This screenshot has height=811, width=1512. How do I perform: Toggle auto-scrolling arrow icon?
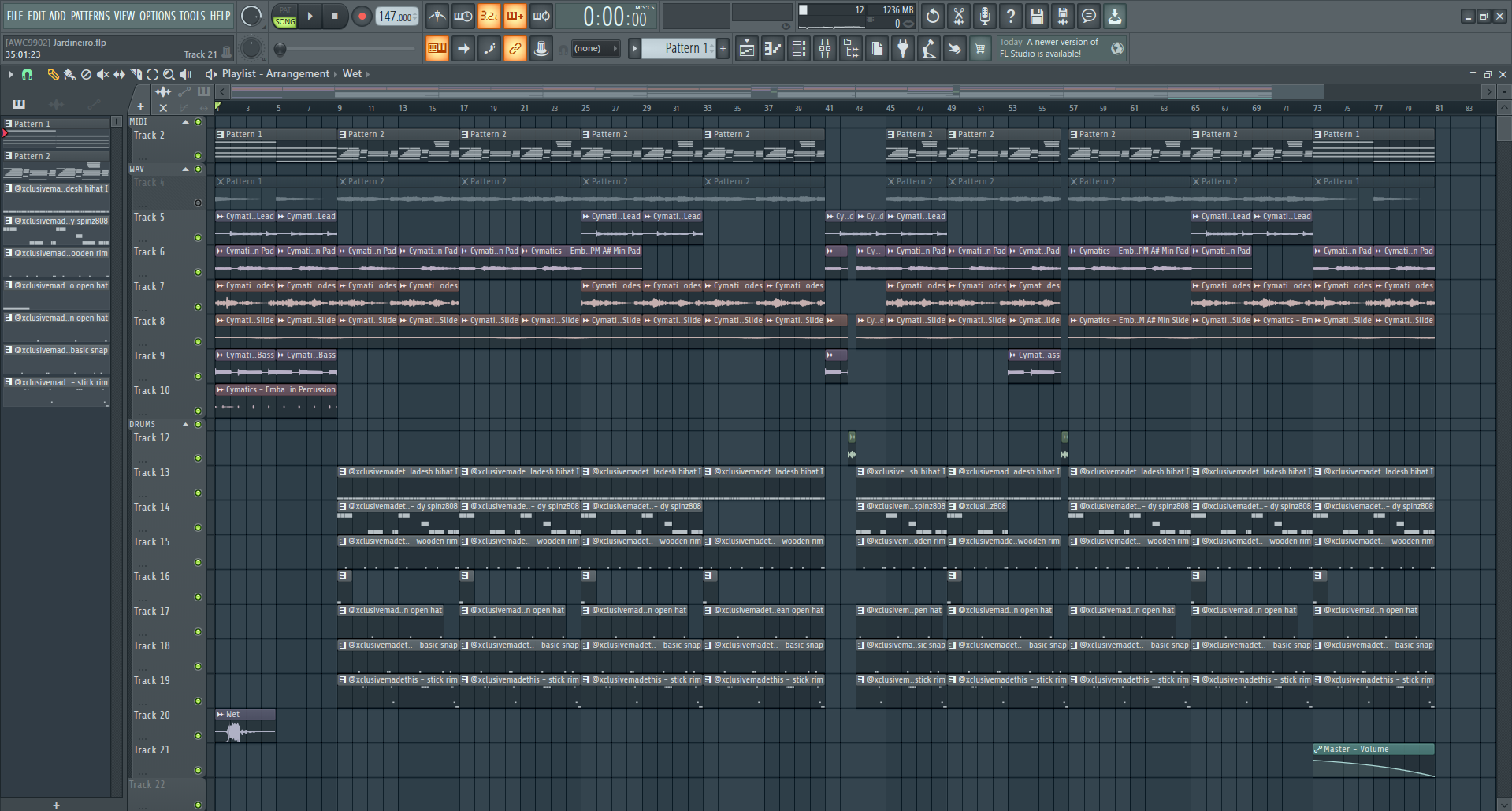(x=463, y=49)
